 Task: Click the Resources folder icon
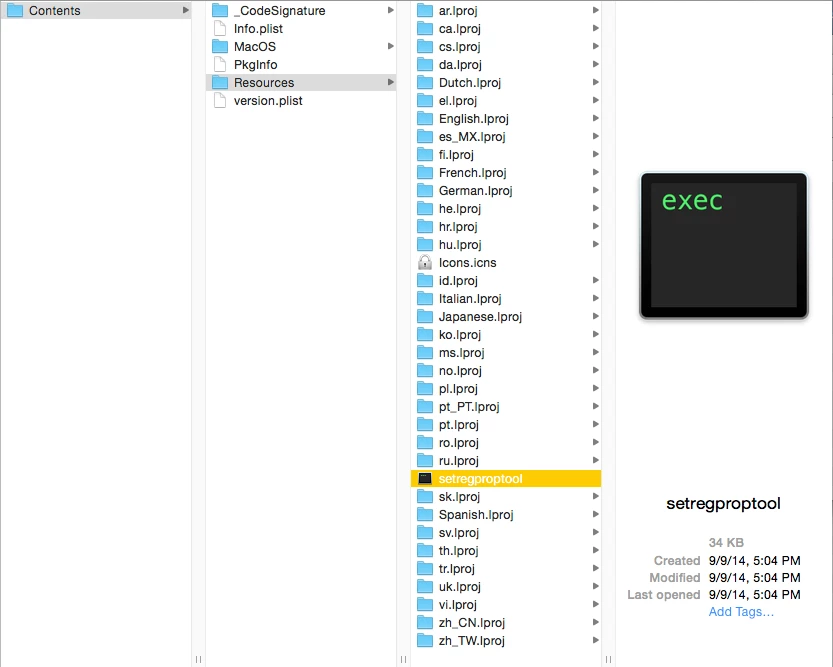click(220, 83)
